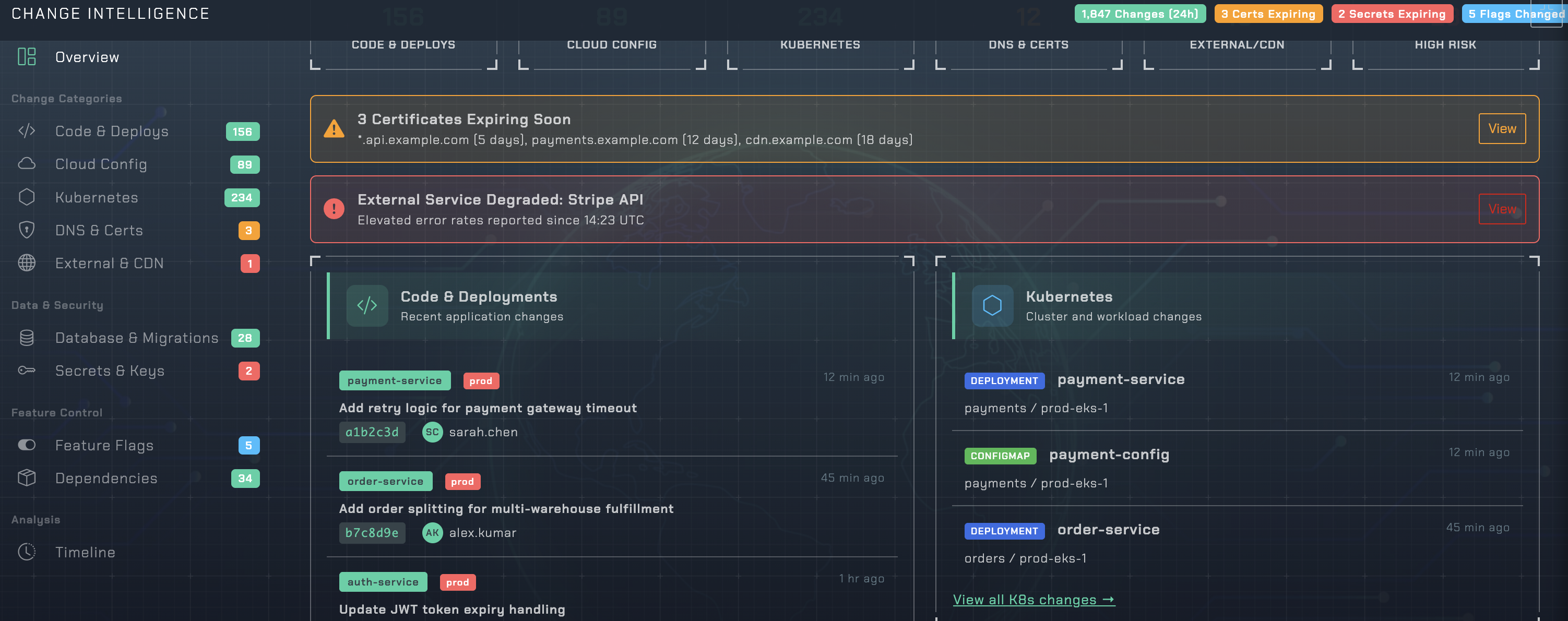Click the Secrets & Keys key icon
Image resolution: width=1568 pixels, height=621 pixels.
click(x=27, y=371)
